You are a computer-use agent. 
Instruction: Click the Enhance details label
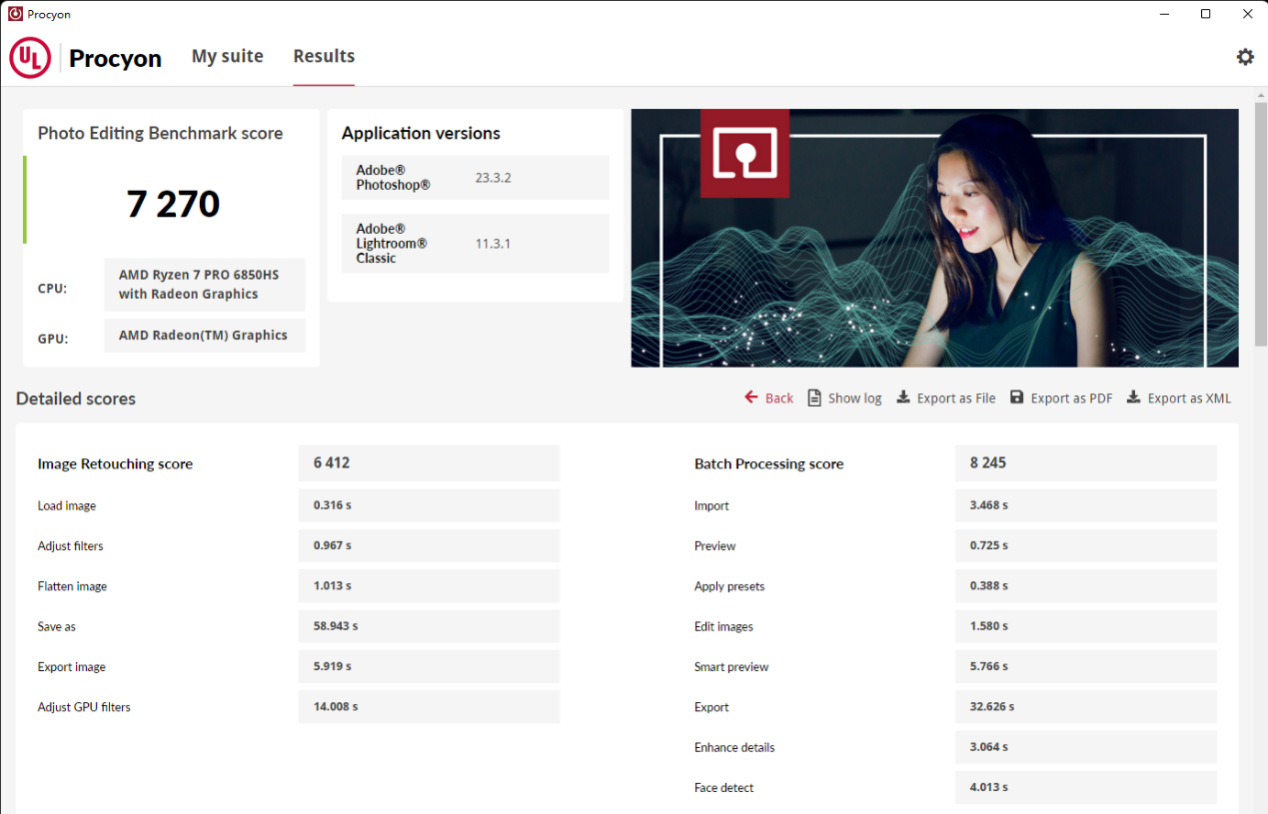click(x=734, y=747)
